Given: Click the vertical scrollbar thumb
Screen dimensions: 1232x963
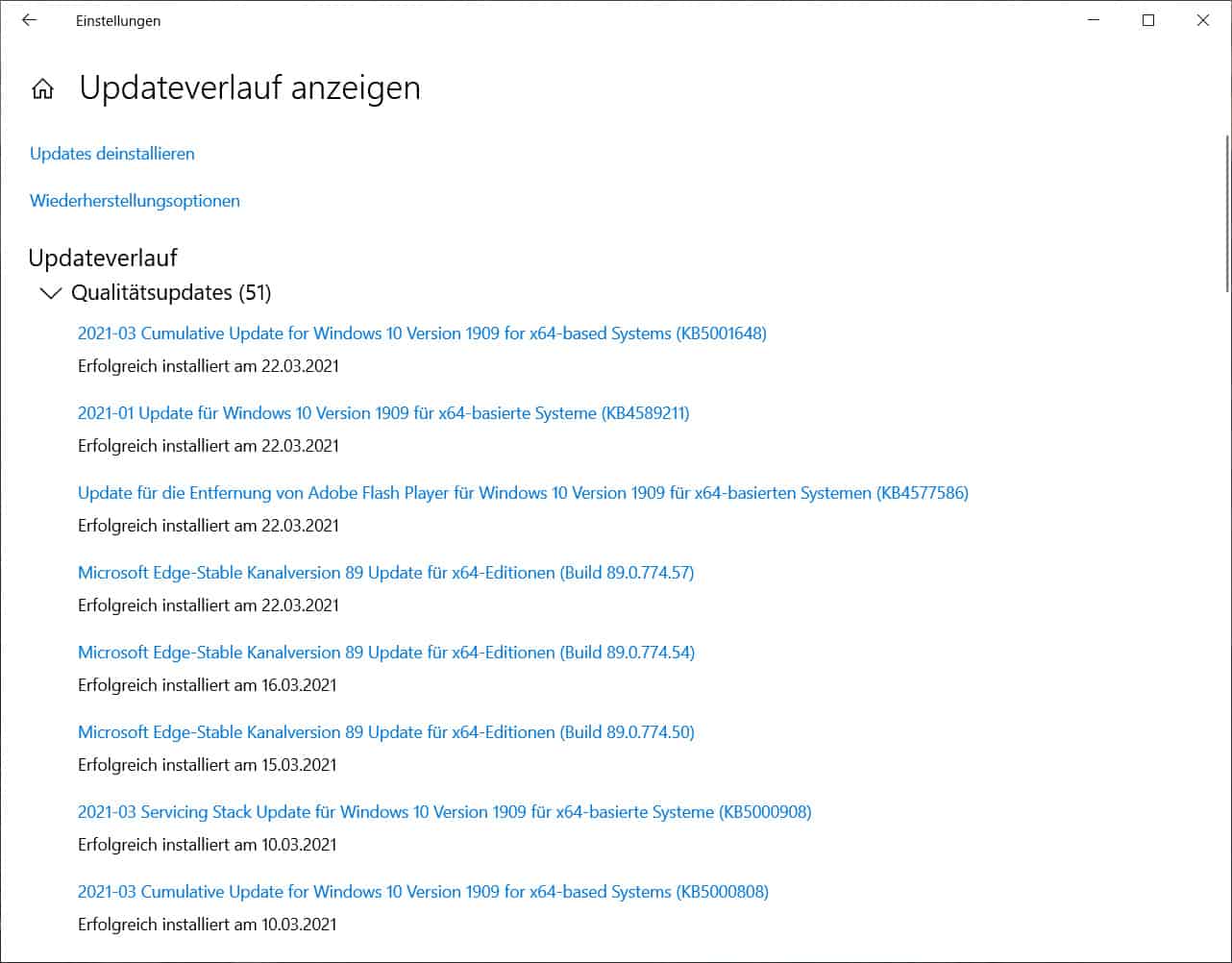Looking at the screenshot, I should coord(1227,213).
